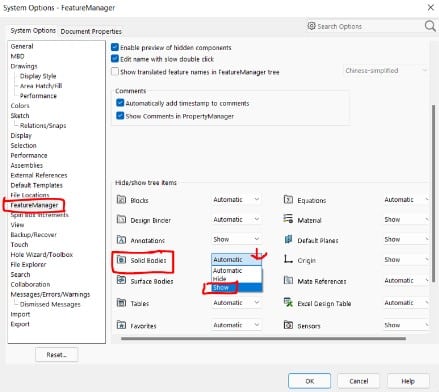Select Hole Wizard/Toolbox in the list
This screenshot has height=392, width=439.
(41, 255)
